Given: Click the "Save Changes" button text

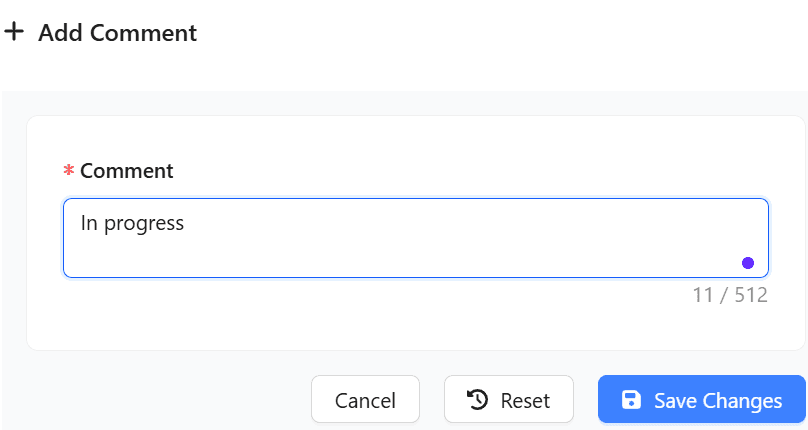Looking at the screenshot, I should (x=718, y=401).
